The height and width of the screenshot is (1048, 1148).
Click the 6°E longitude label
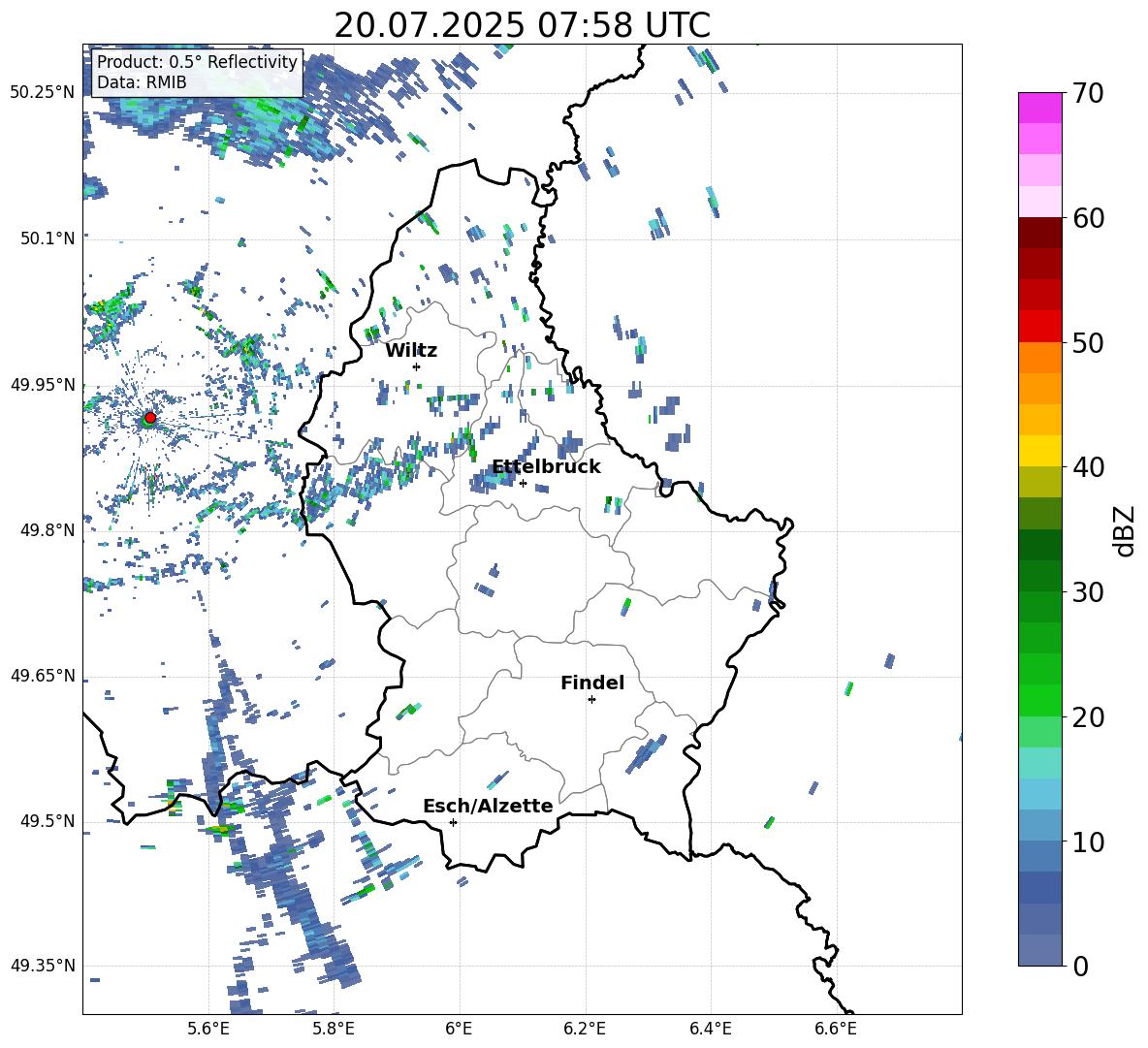click(459, 1029)
